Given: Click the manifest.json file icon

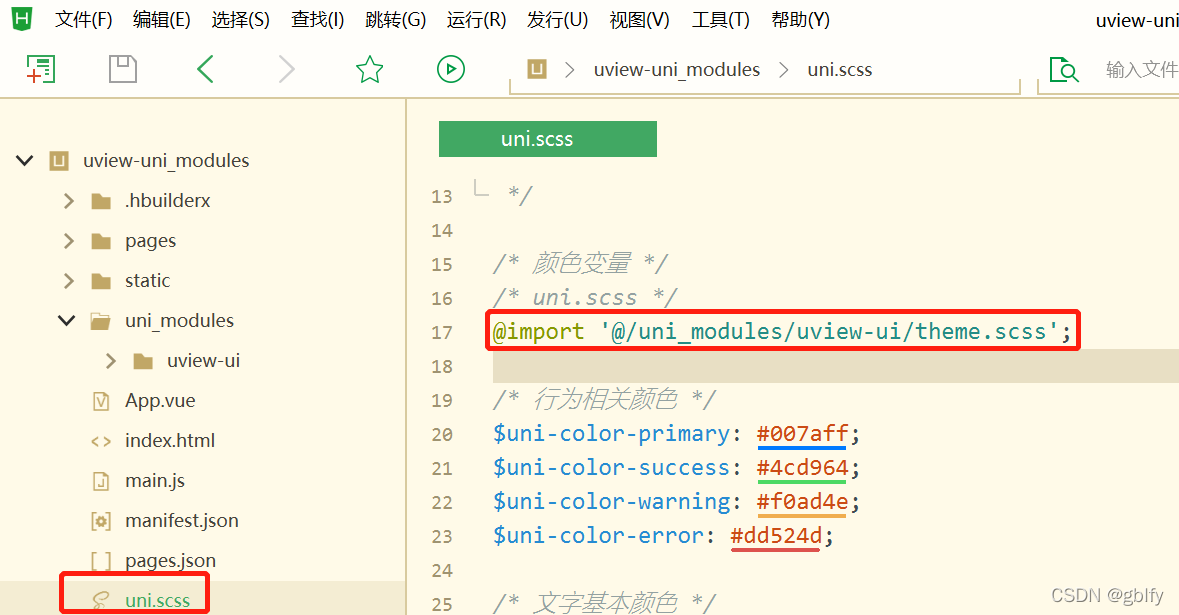Looking at the screenshot, I should (101, 521).
